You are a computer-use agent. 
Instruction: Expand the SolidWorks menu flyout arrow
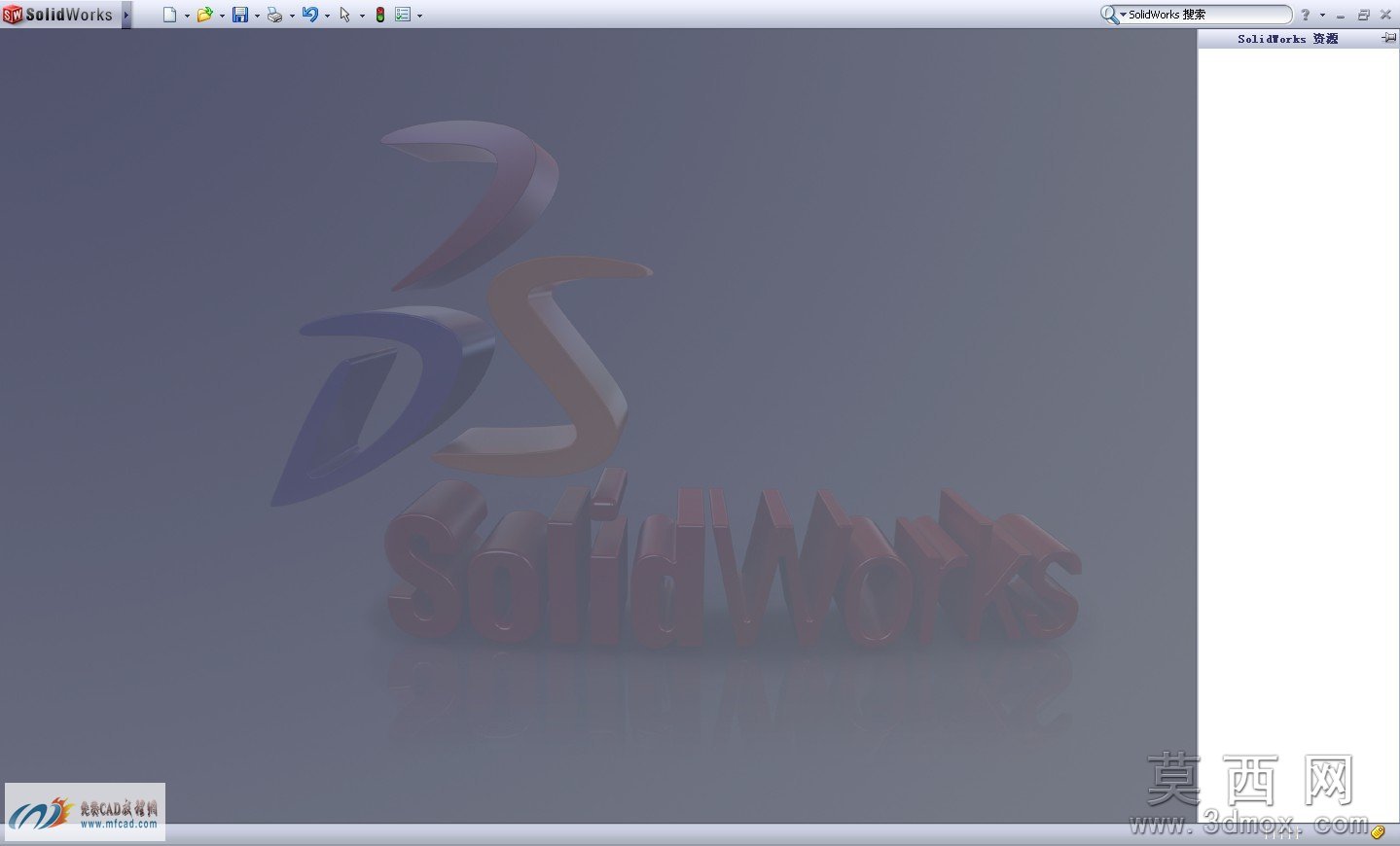click(x=126, y=15)
